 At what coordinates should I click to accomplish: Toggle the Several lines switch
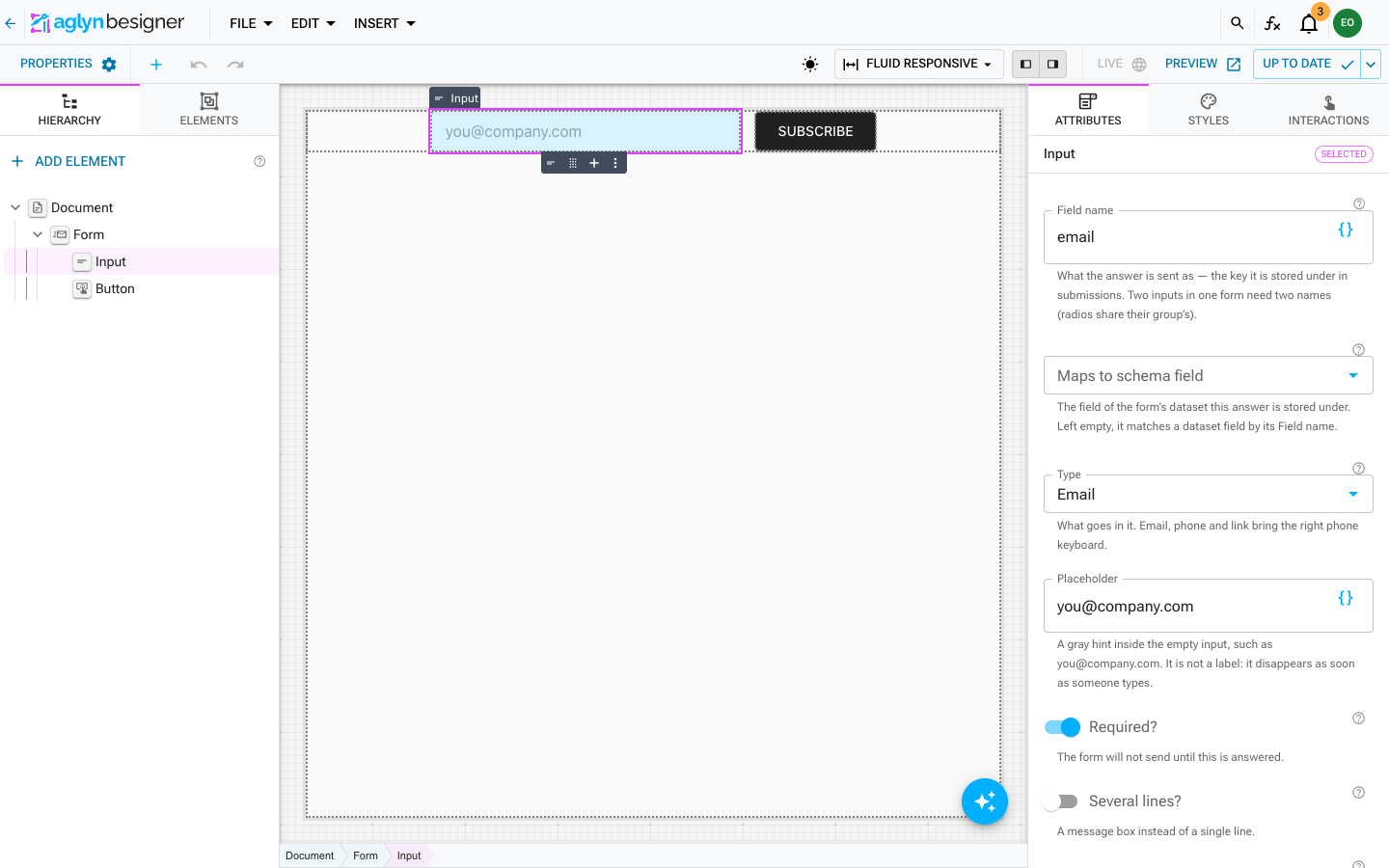(1061, 801)
